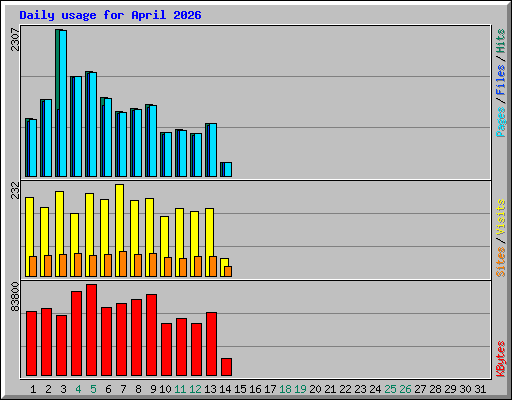Click the orange sites bar for day 1
This screenshot has width=512, height=400.
33,266
